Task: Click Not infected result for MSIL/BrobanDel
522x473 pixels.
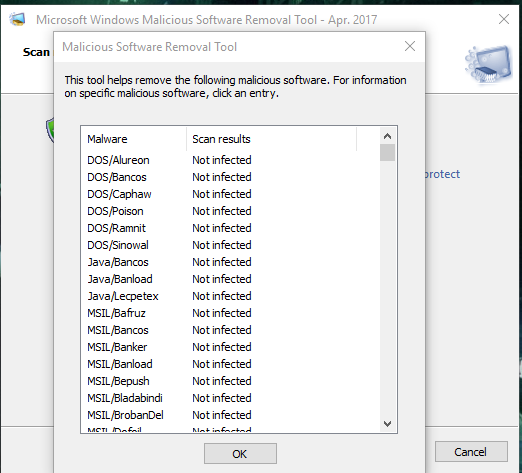Action: point(222,415)
